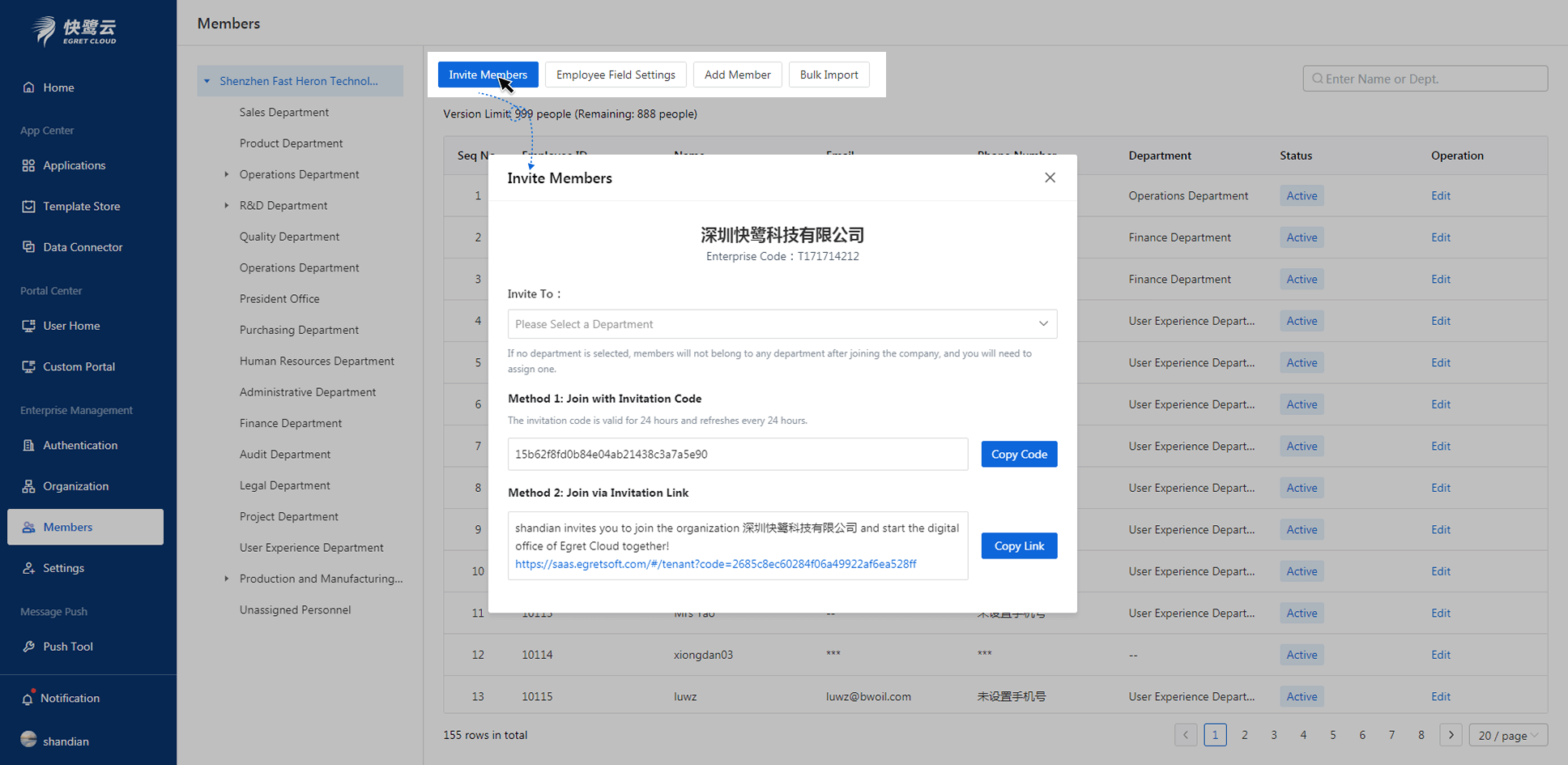The width and height of the screenshot is (1568, 765).
Task: Click the Home icon in sidebar
Action: [x=28, y=88]
